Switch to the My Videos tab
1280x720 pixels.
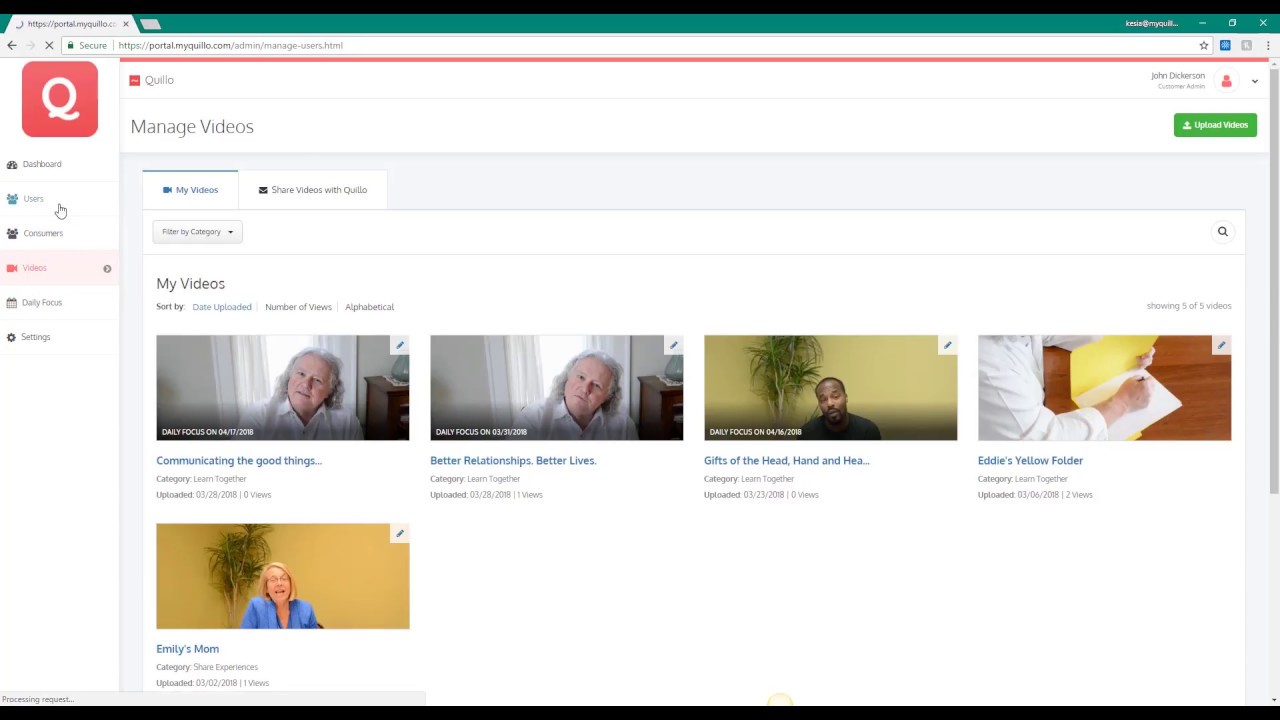[190, 190]
